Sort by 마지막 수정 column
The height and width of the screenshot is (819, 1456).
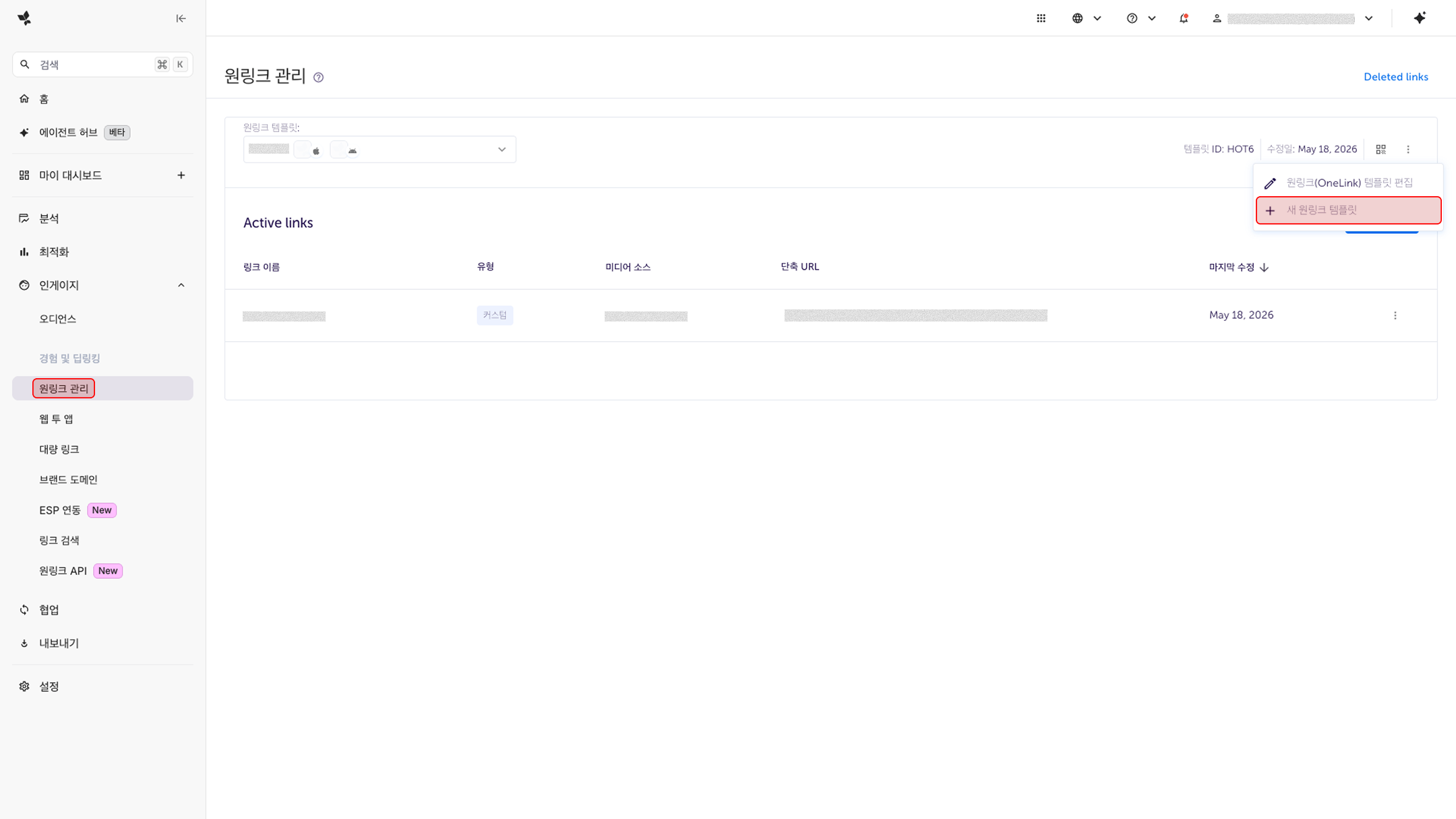tap(1239, 268)
